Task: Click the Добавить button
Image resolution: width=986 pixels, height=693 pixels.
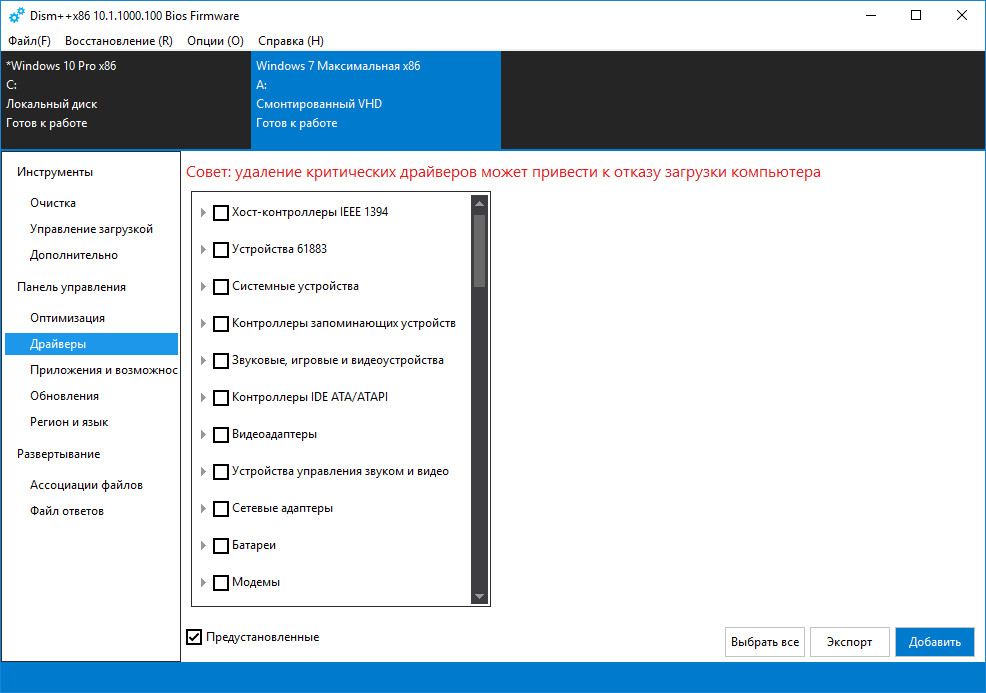Action: click(934, 642)
